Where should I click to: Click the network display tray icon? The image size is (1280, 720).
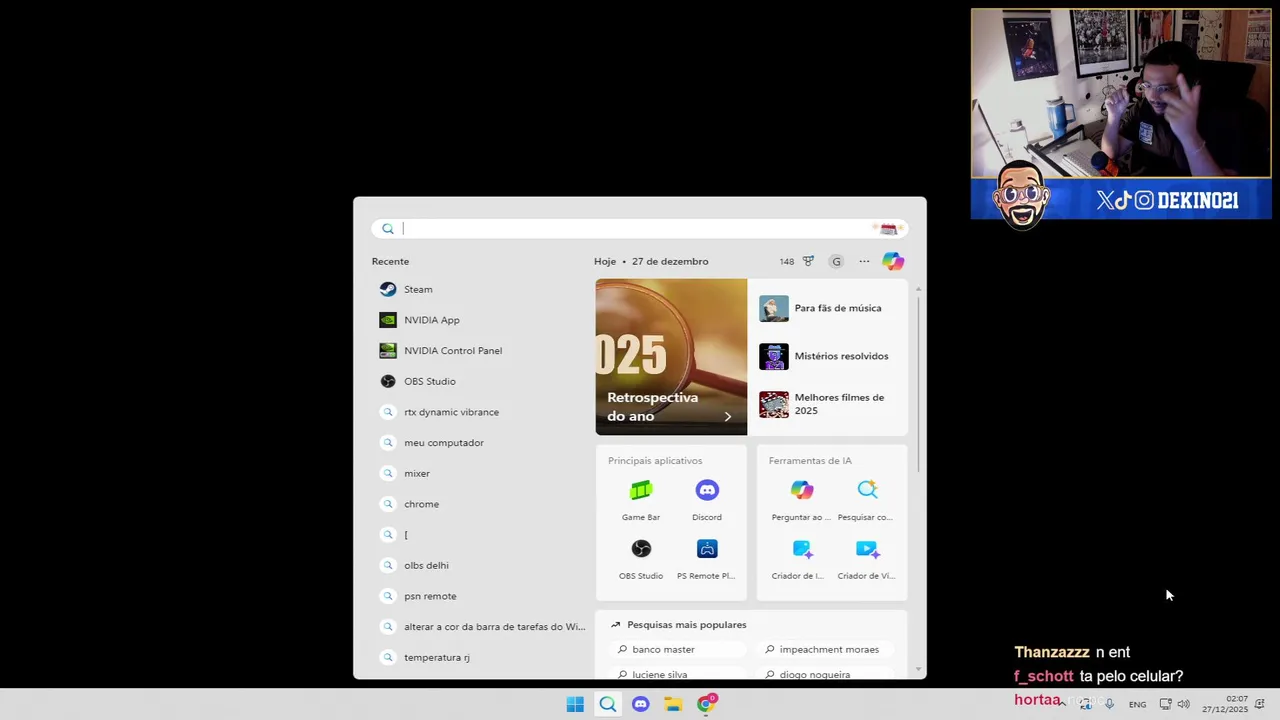pos(1165,704)
